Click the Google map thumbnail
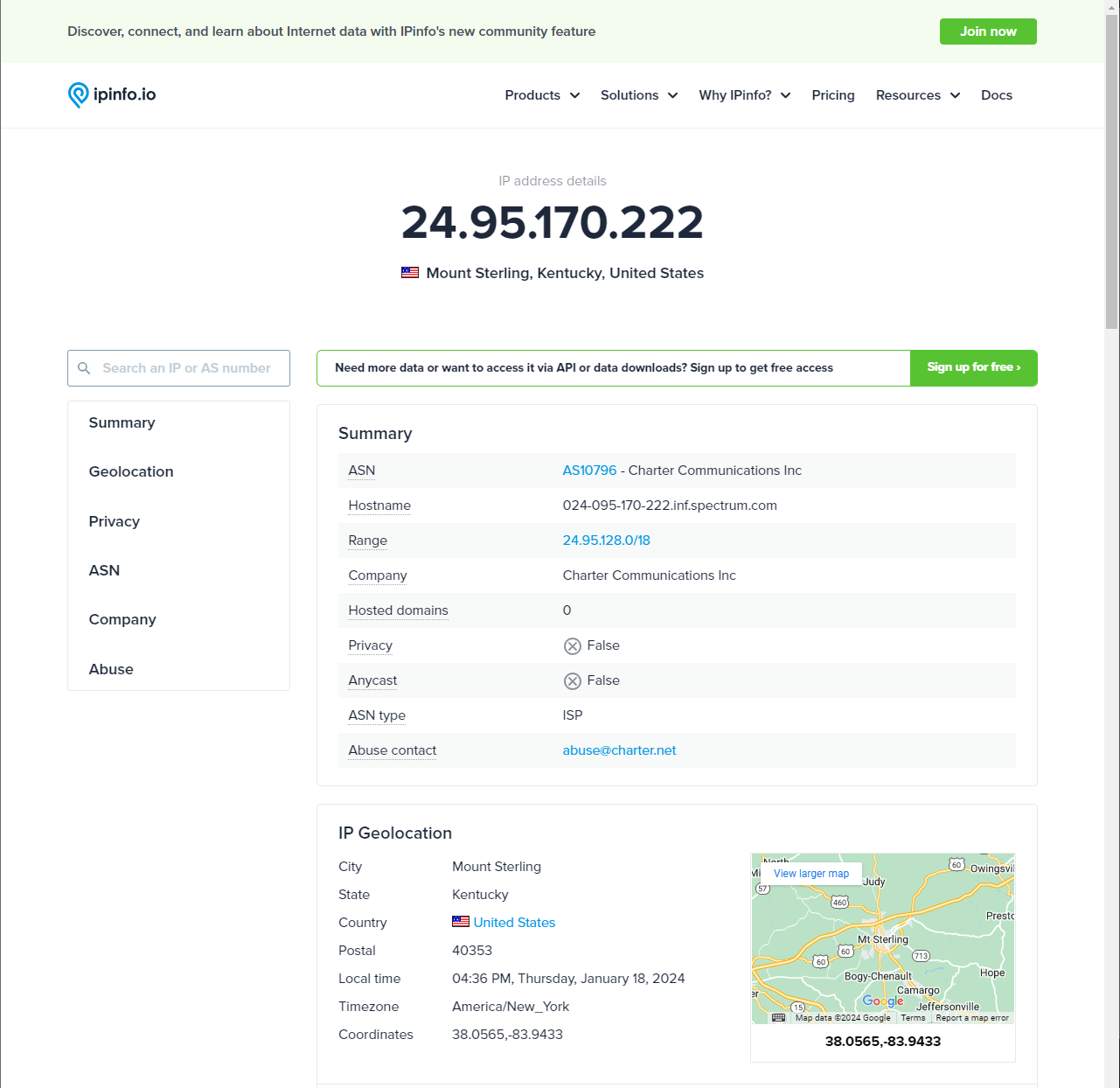Image resolution: width=1120 pixels, height=1088 pixels. coord(883,938)
